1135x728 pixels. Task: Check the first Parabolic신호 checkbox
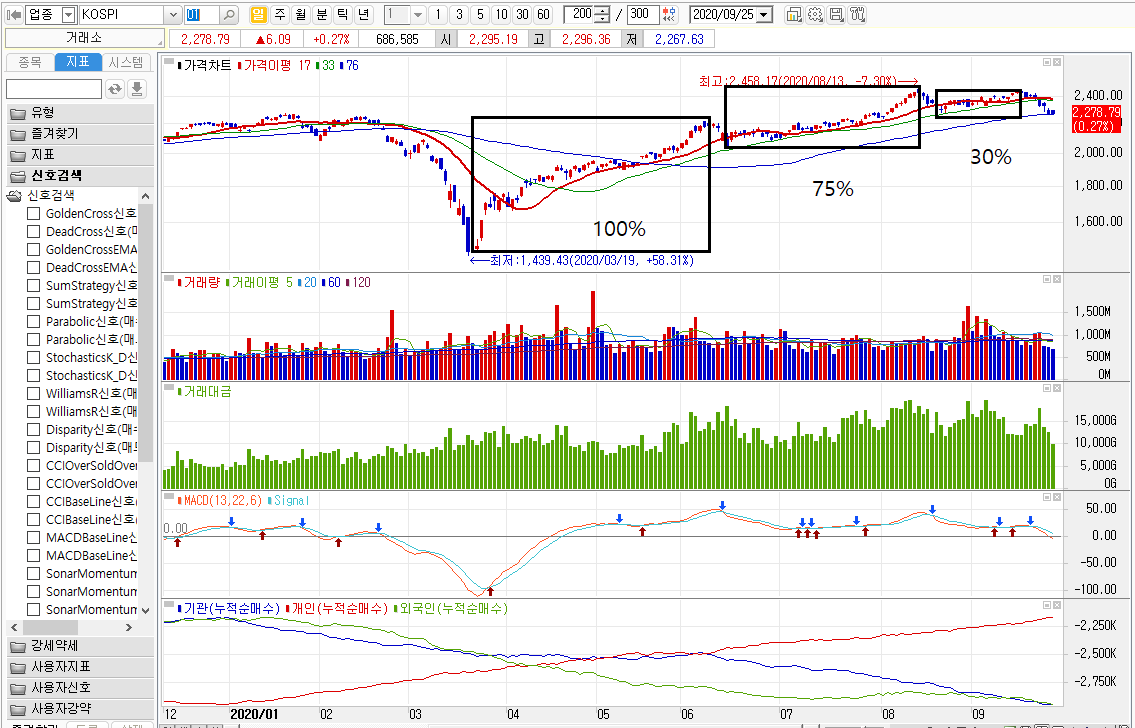tap(33, 321)
